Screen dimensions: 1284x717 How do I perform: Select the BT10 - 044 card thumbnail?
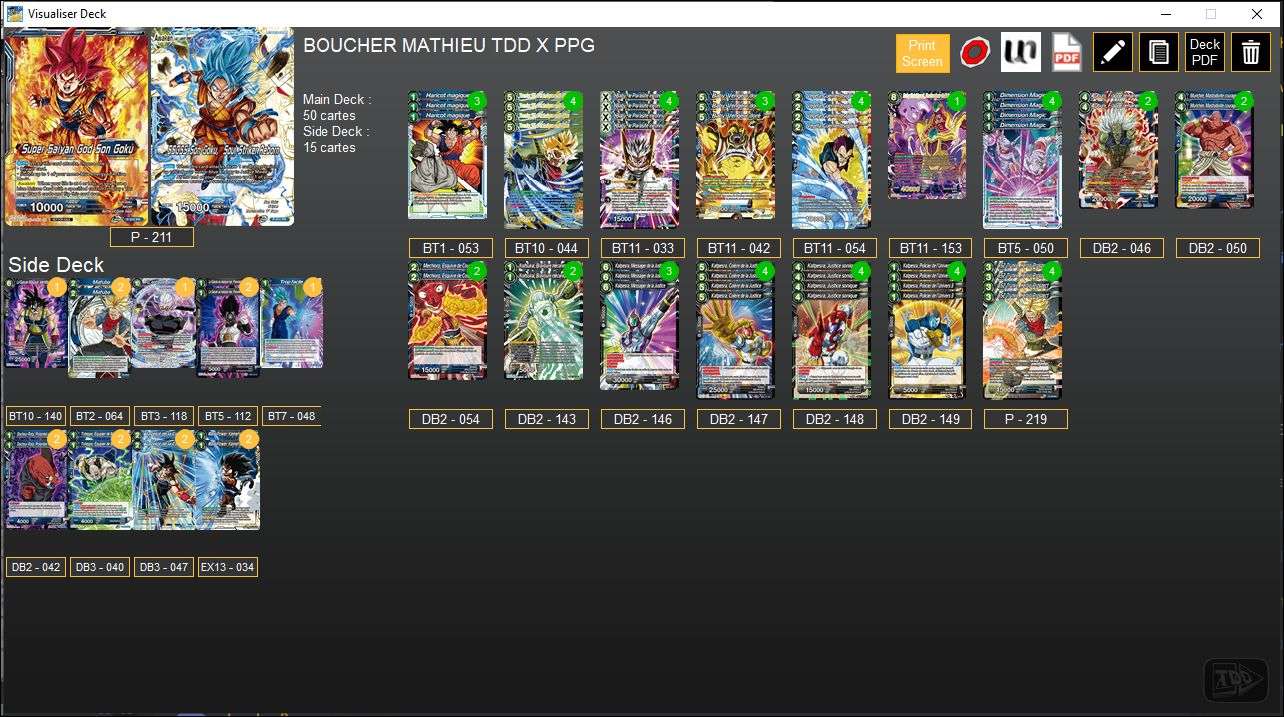click(543, 160)
